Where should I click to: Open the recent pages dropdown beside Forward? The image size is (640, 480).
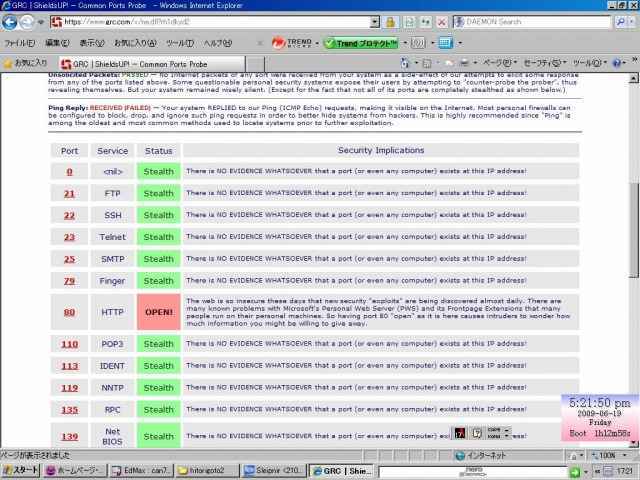click(40, 22)
